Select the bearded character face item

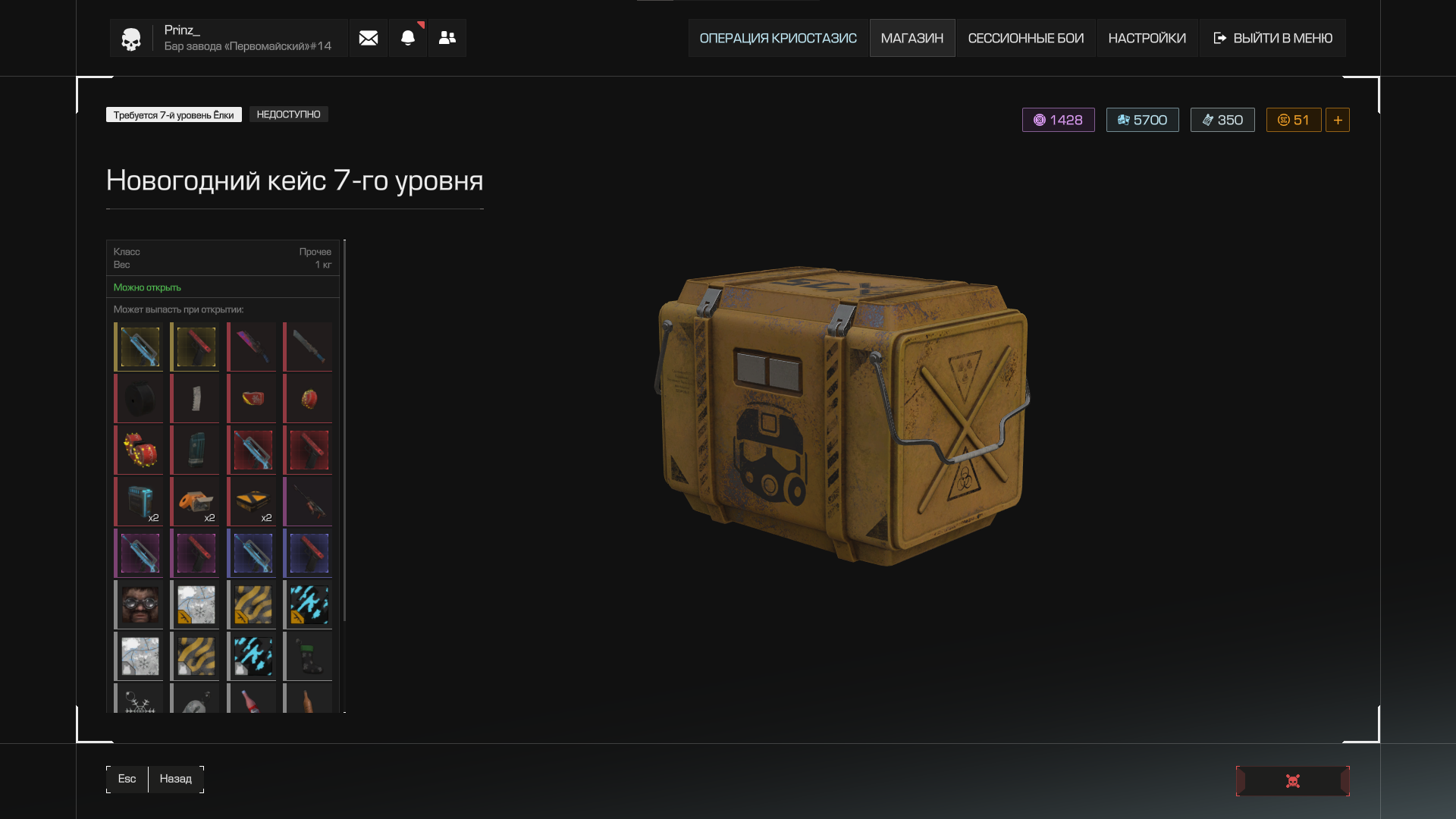click(140, 604)
